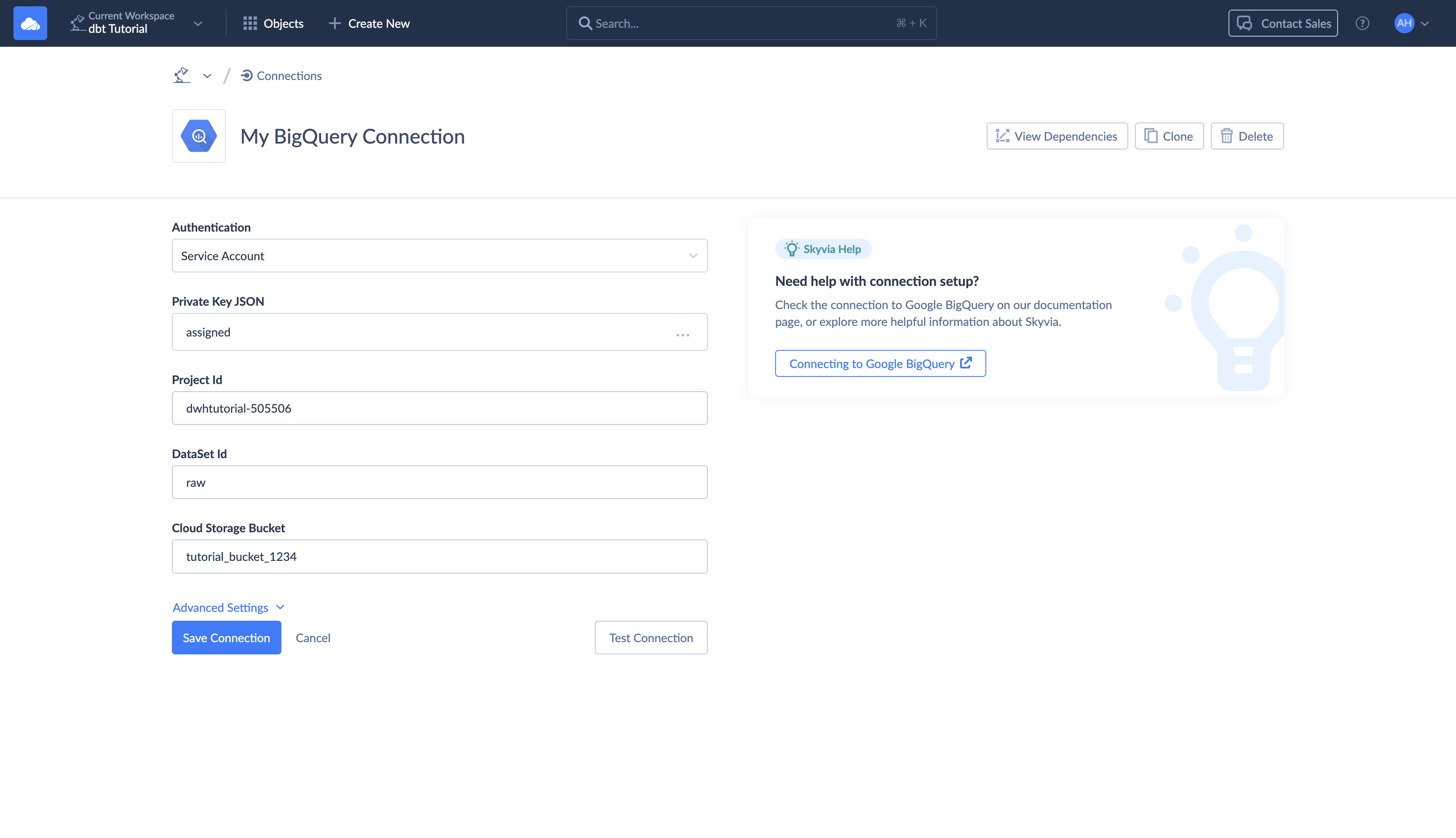Viewport: 1456px width, 838px height.
Task: Click the Connections breadcrumb icon
Action: pyautogui.click(x=247, y=75)
